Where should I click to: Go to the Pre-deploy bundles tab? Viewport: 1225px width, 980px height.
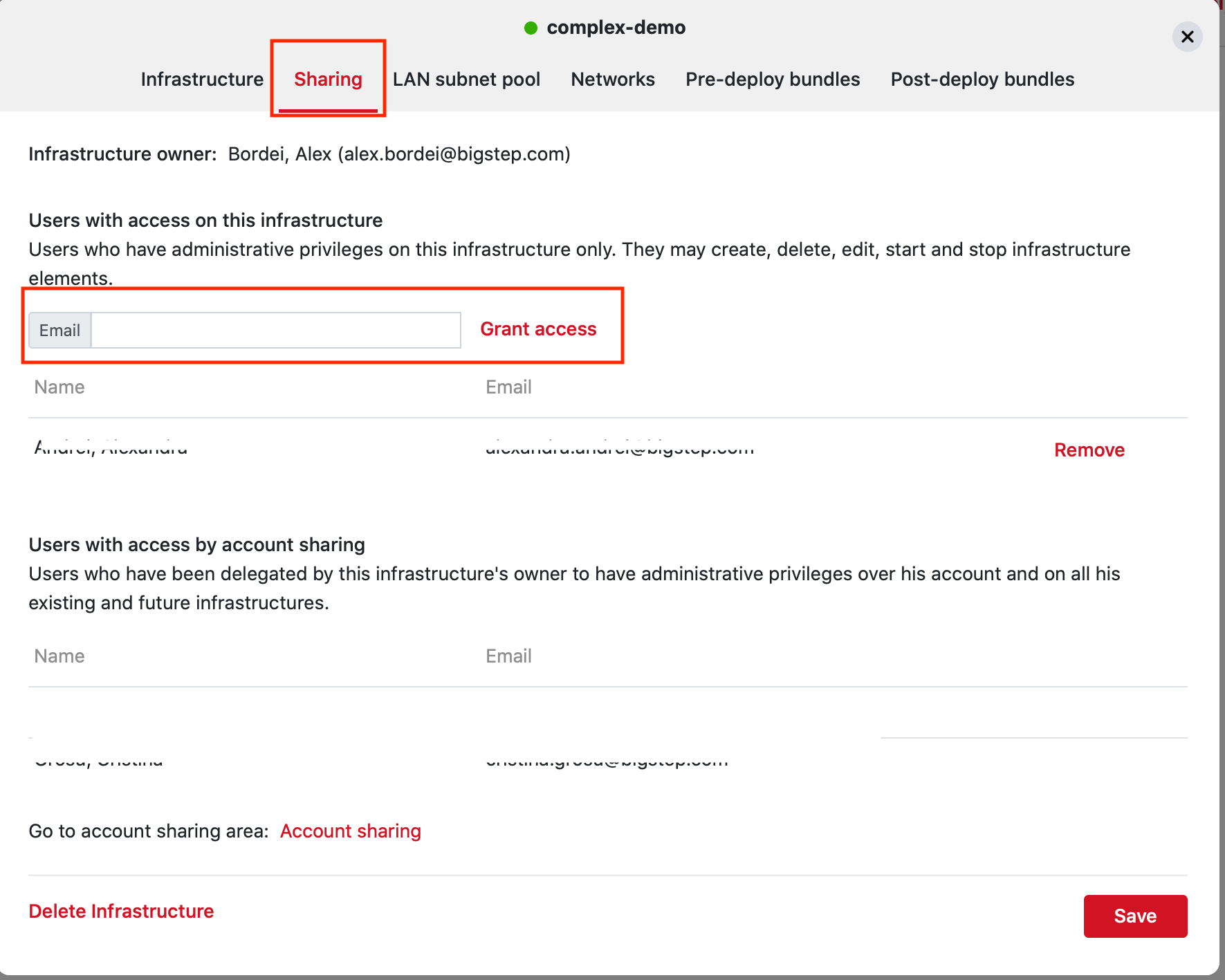point(773,80)
